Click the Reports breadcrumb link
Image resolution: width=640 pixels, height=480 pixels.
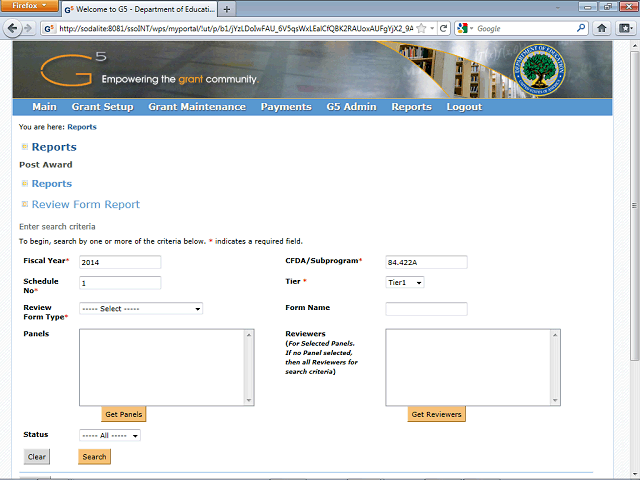(82, 127)
